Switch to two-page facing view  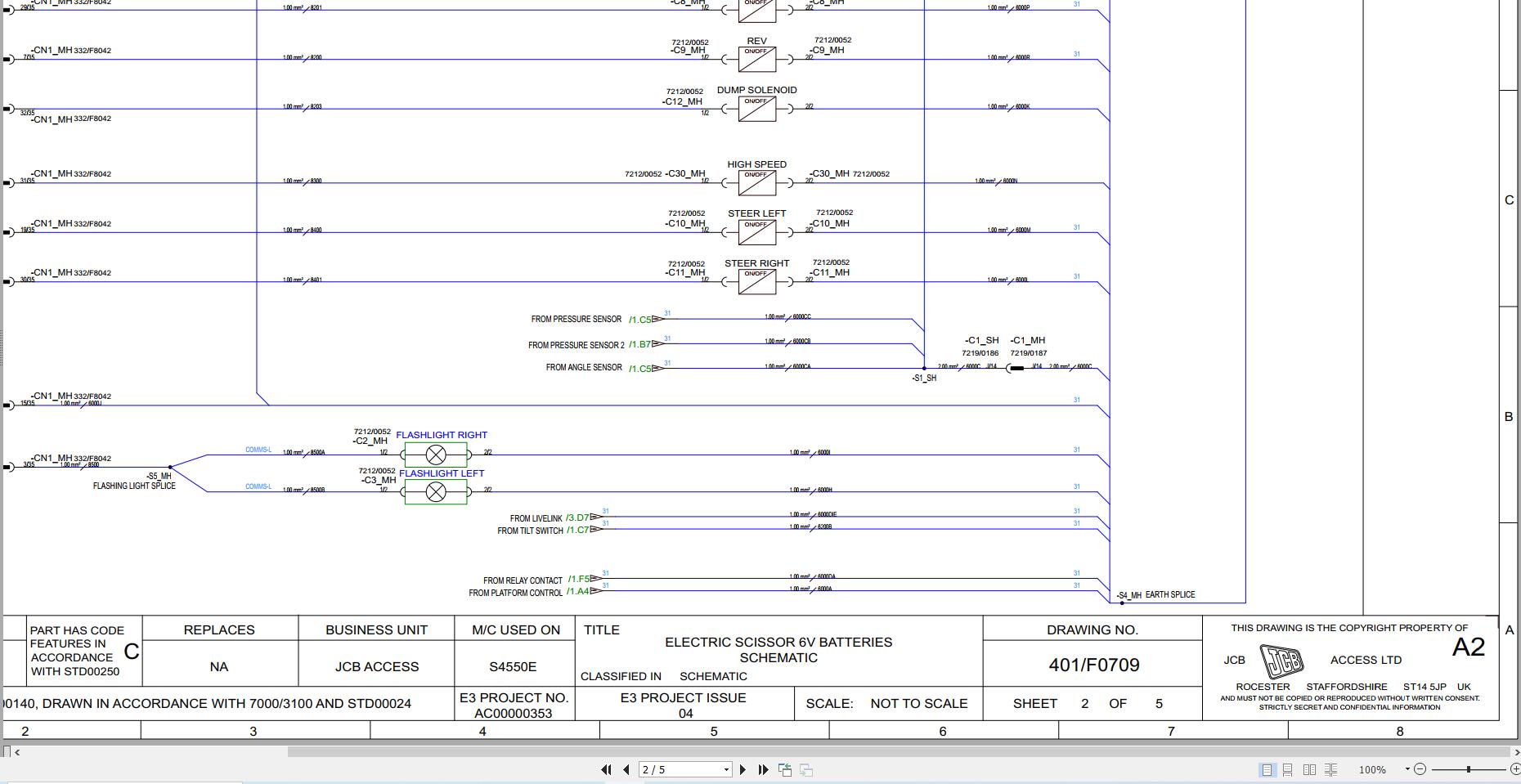click(1309, 770)
